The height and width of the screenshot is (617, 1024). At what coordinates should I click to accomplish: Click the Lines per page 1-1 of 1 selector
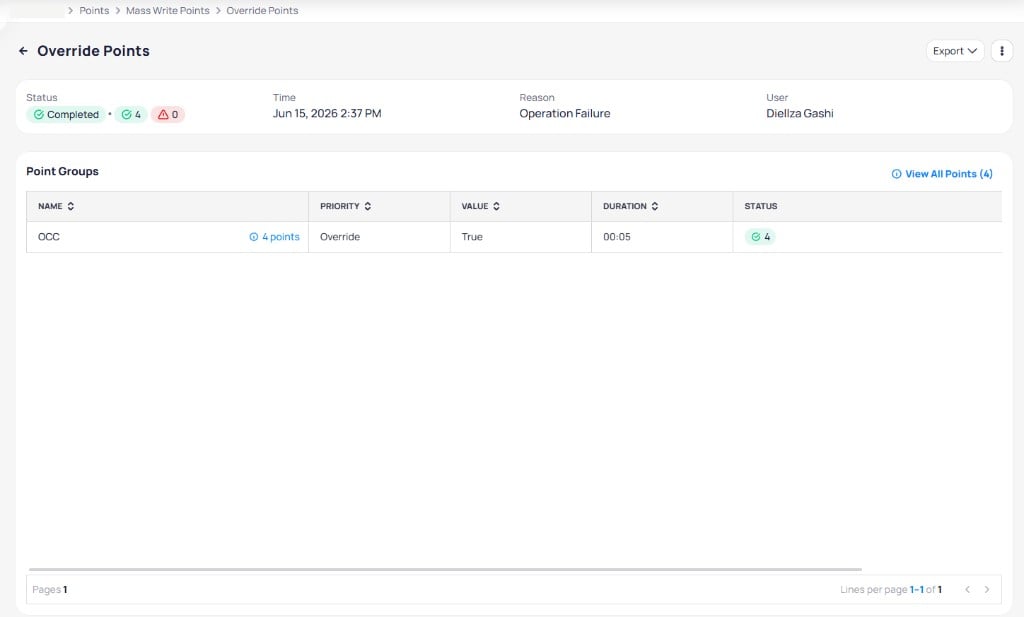point(891,590)
